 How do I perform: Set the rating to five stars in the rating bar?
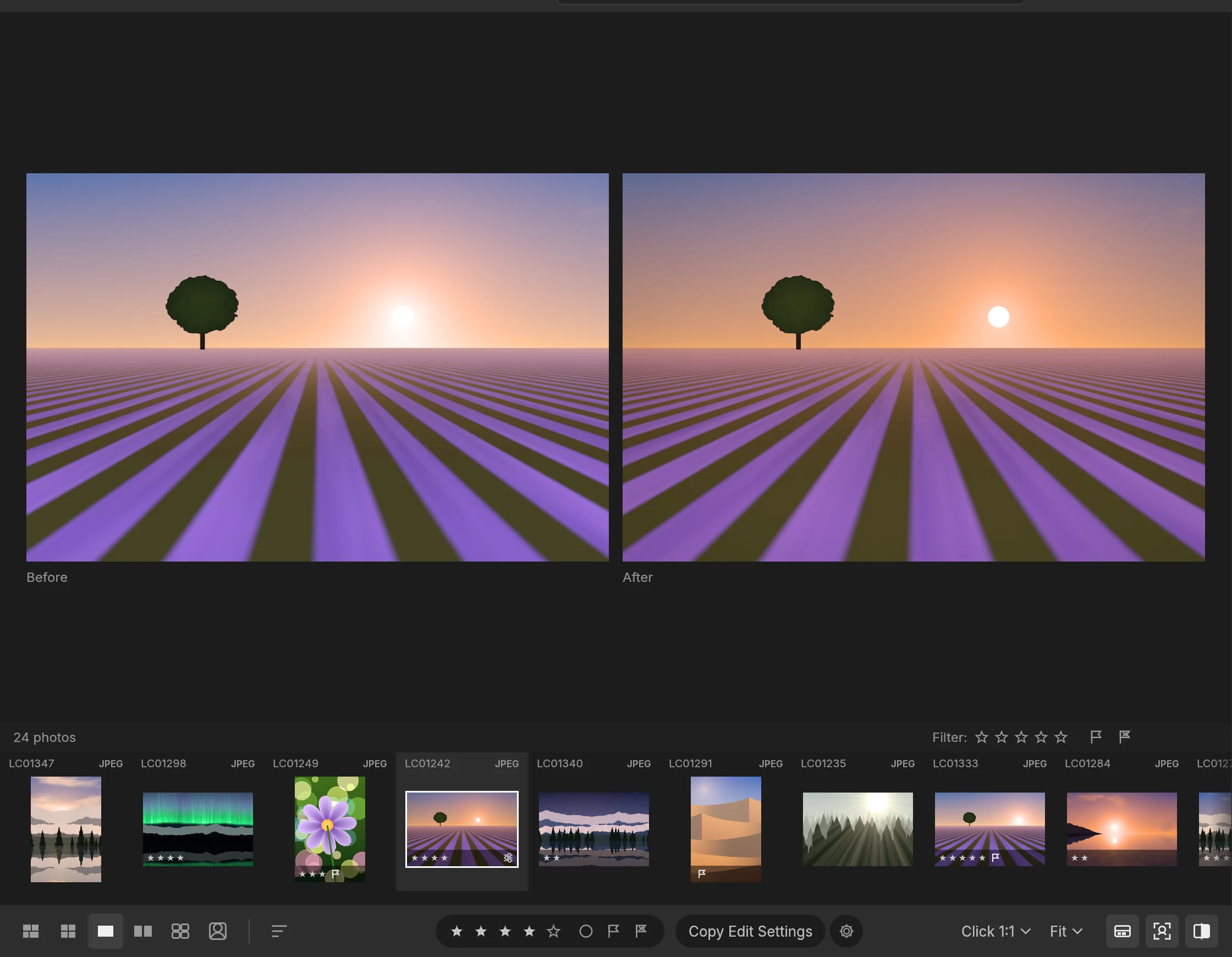click(553, 931)
